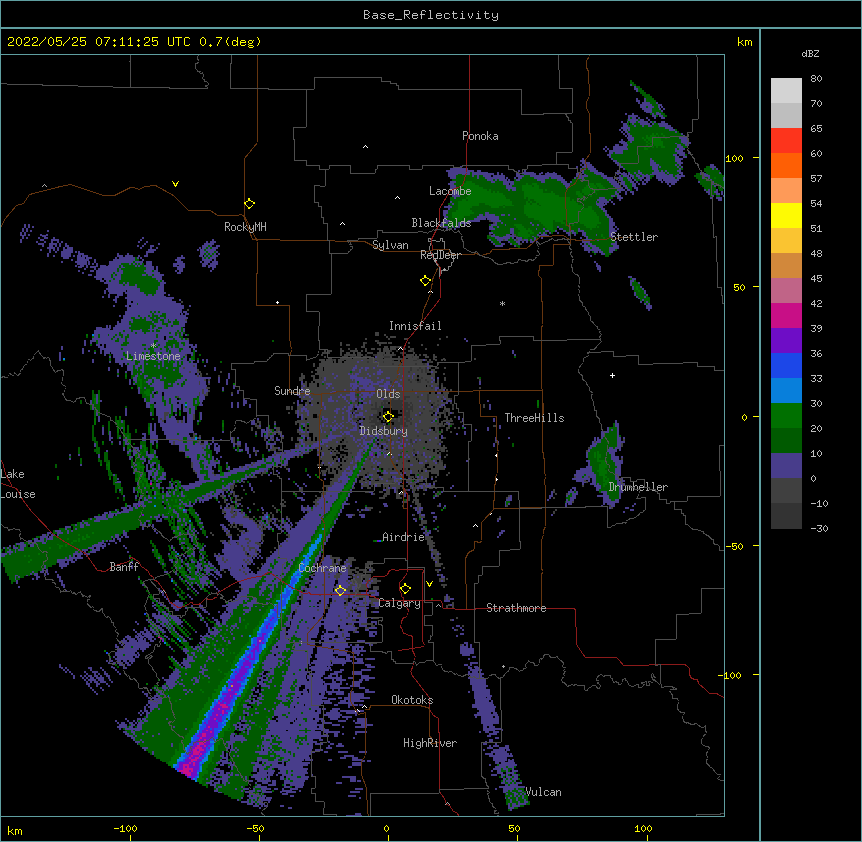
Task: Click the Sylvan label
Action: [390, 245]
